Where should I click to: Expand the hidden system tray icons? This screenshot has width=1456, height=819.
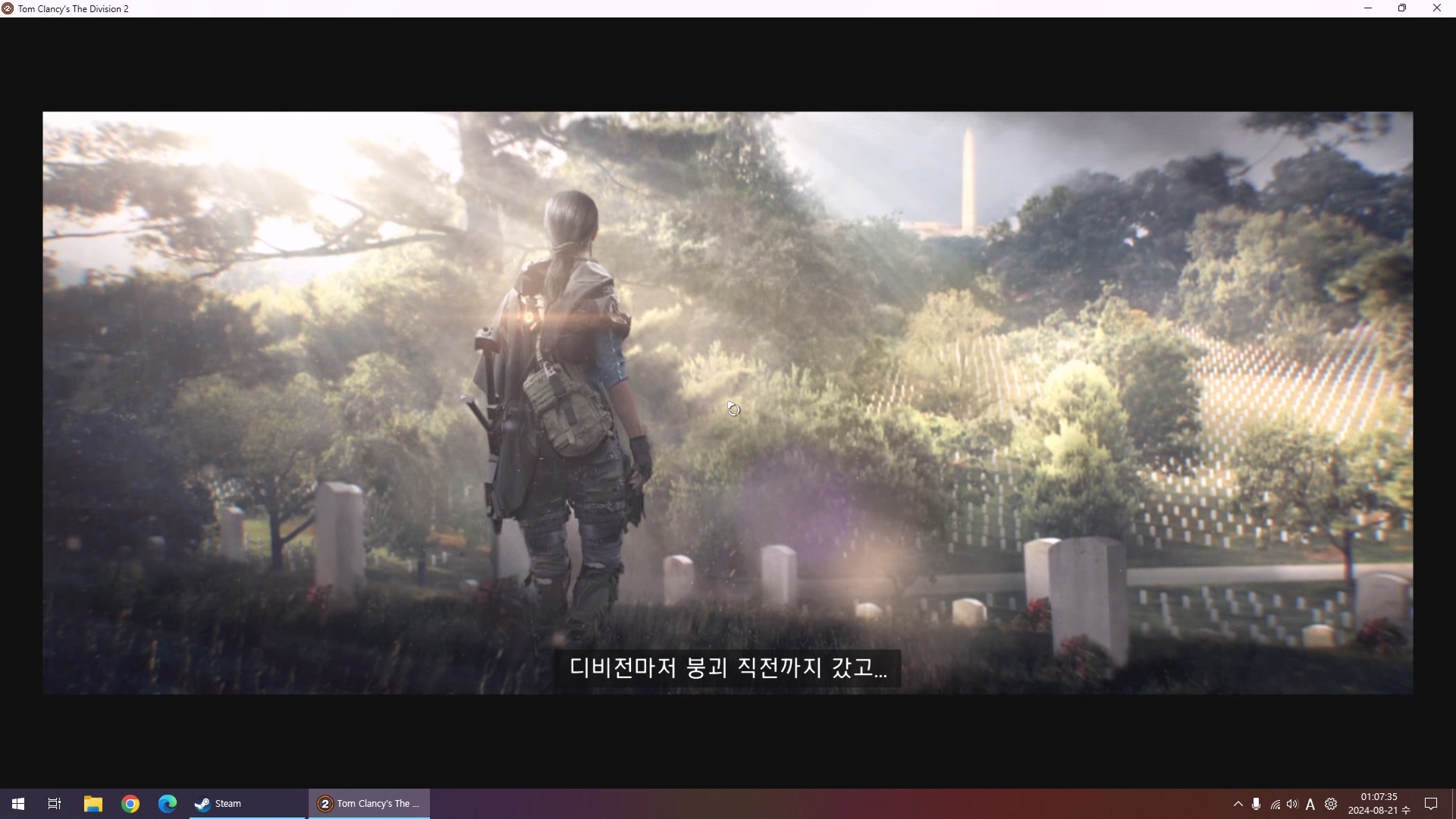pos(1238,804)
